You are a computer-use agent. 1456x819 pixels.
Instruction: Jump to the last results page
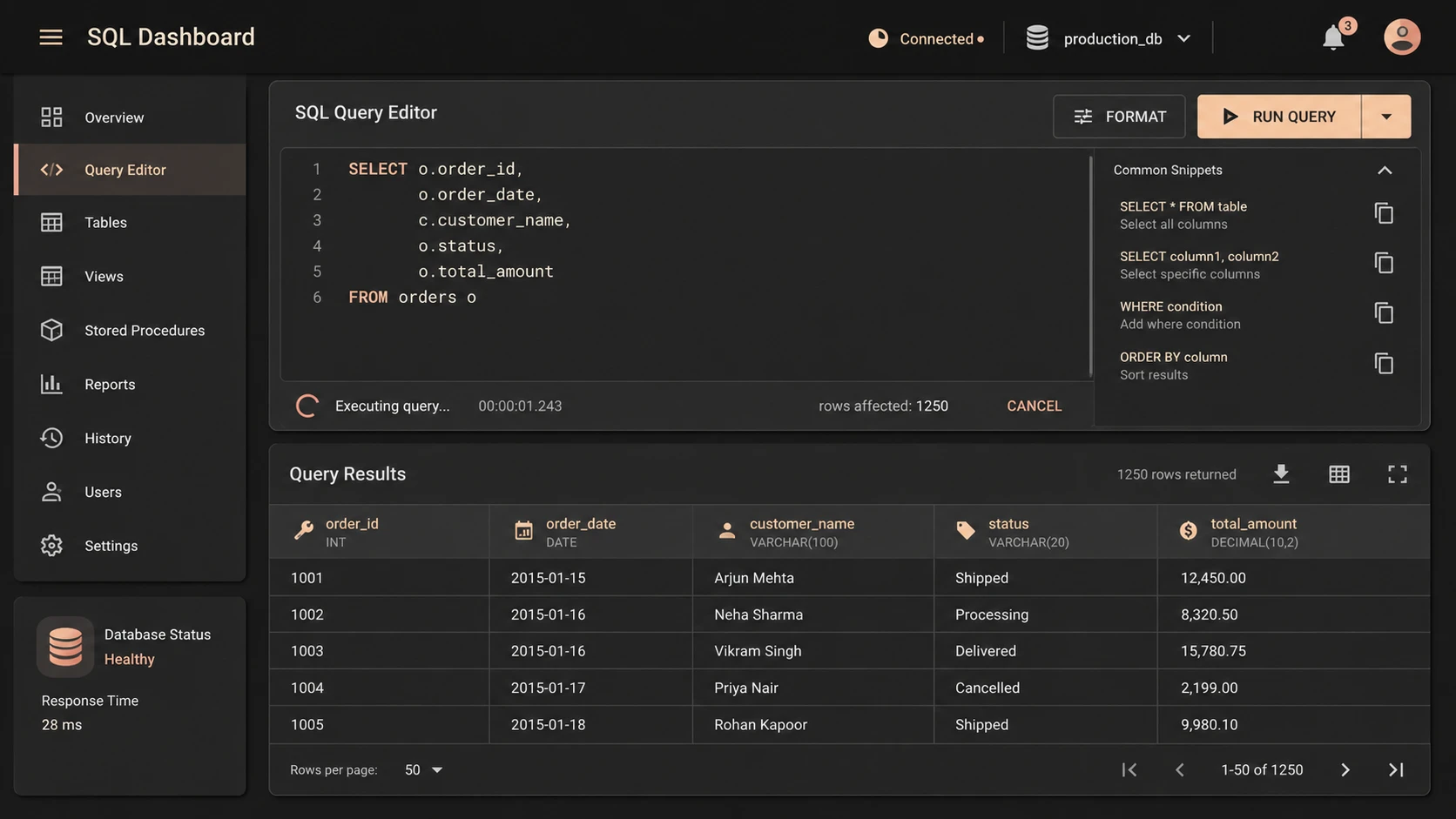(x=1396, y=769)
